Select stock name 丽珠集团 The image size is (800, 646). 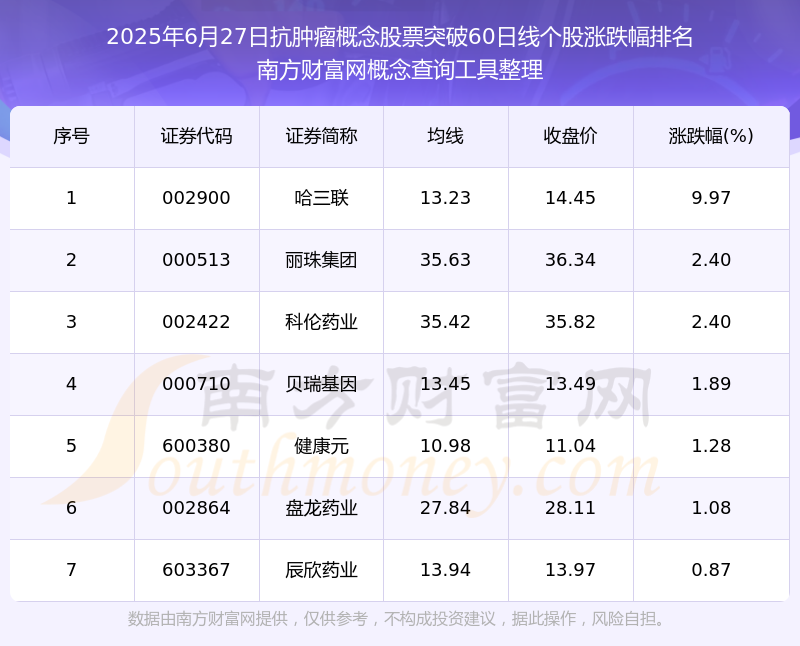321,260
